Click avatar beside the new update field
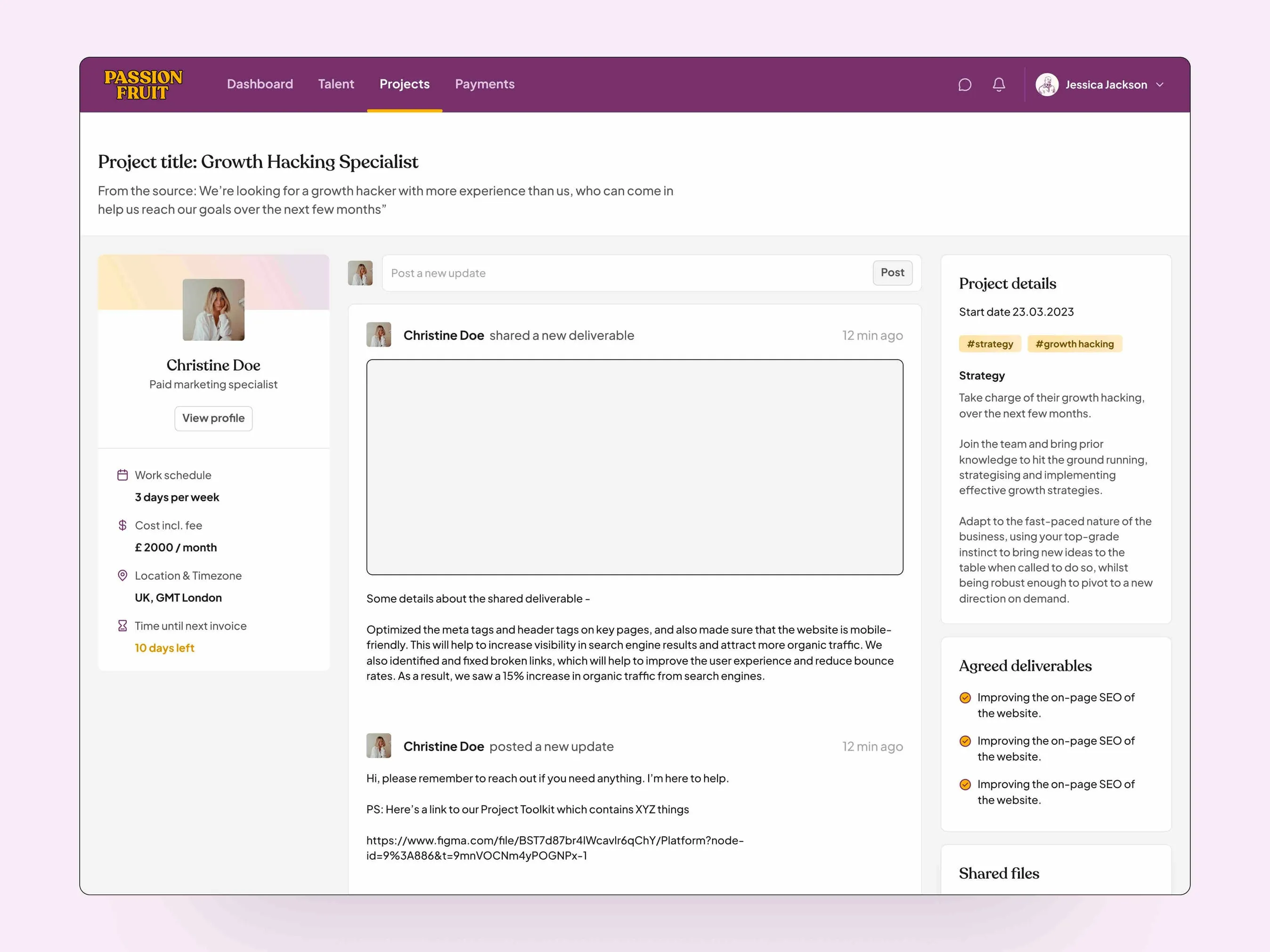This screenshot has width=1270, height=952. pos(360,273)
